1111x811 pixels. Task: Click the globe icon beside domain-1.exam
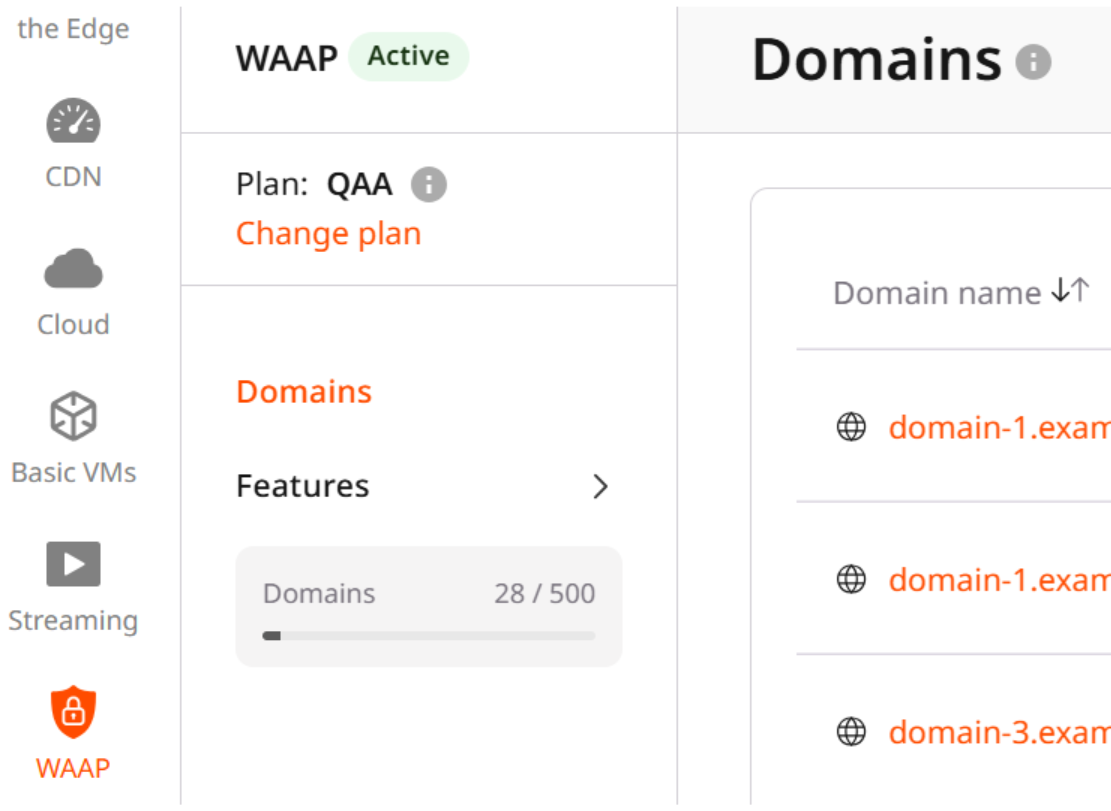[851, 428]
